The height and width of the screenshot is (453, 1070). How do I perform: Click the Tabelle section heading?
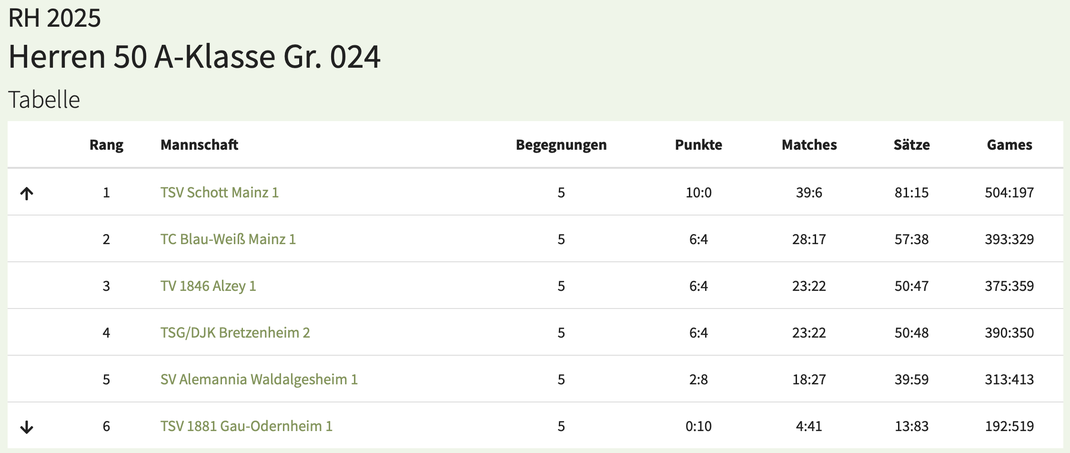(x=44, y=100)
